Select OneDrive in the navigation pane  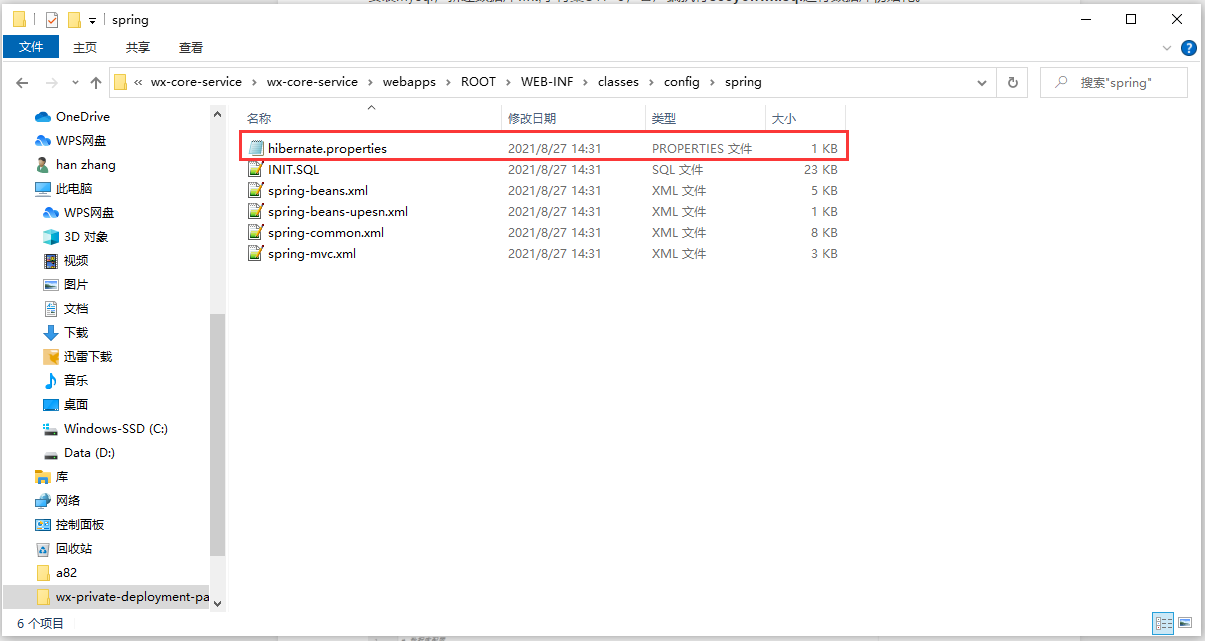[x=82, y=117]
